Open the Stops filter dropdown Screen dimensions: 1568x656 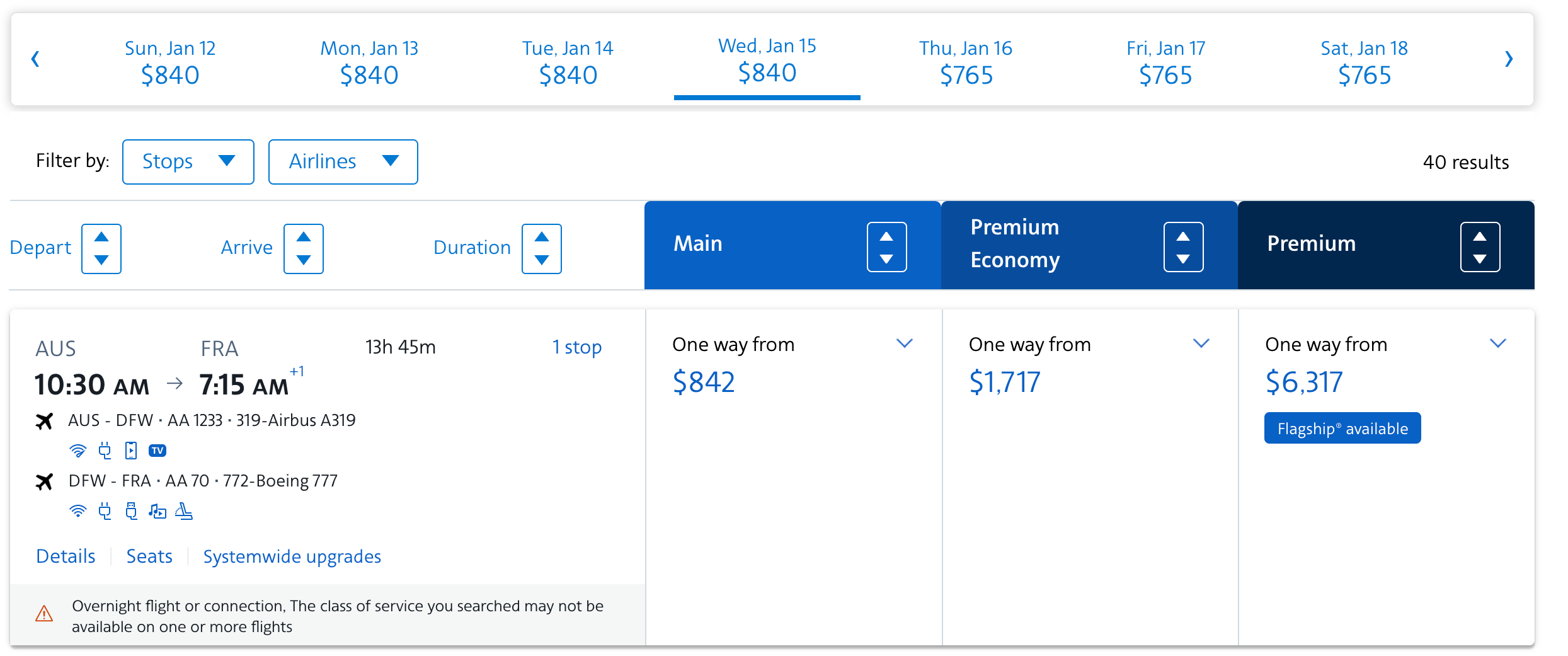point(188,161)
